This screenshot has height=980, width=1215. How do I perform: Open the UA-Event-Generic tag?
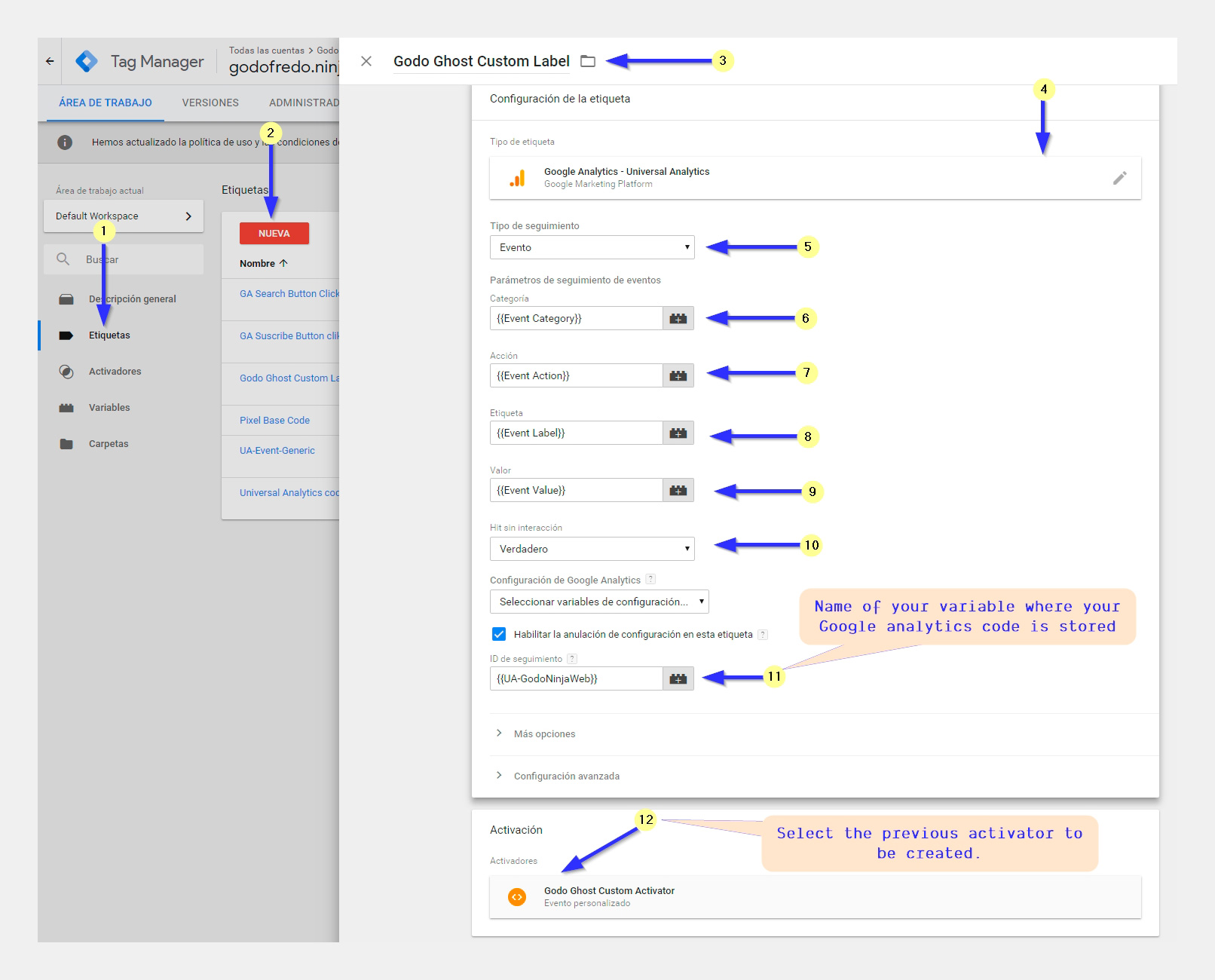point(277,451)
